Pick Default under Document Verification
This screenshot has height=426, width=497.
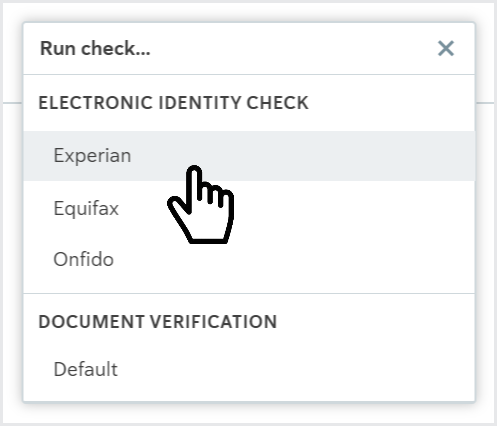[x=249, y=369]
